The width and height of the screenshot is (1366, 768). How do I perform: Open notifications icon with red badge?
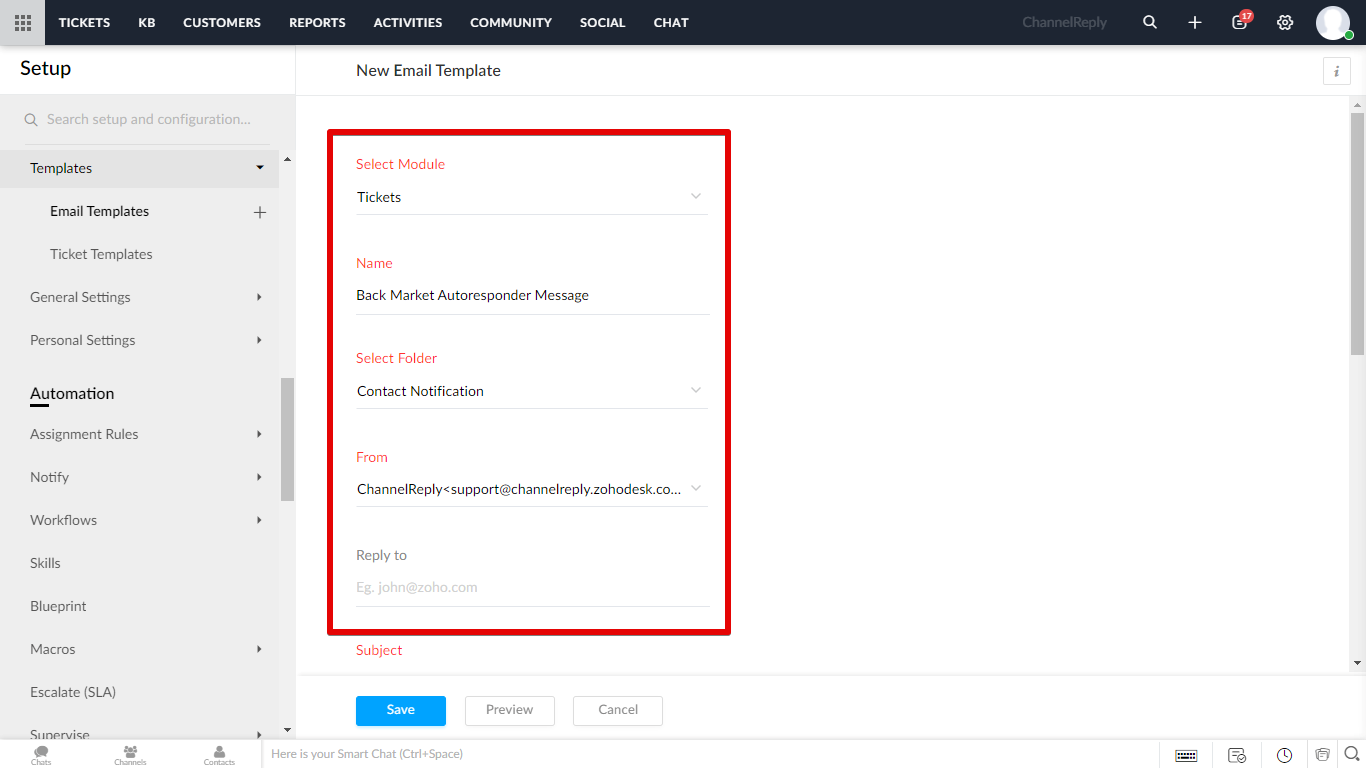pyautogui.click(x=1241, y=21)
